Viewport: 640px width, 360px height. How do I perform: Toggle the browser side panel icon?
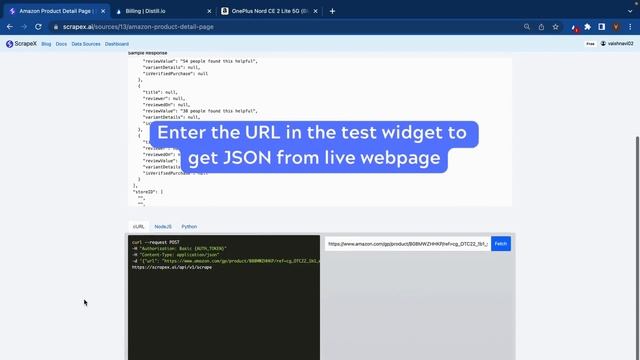click(x=602, y=27)
